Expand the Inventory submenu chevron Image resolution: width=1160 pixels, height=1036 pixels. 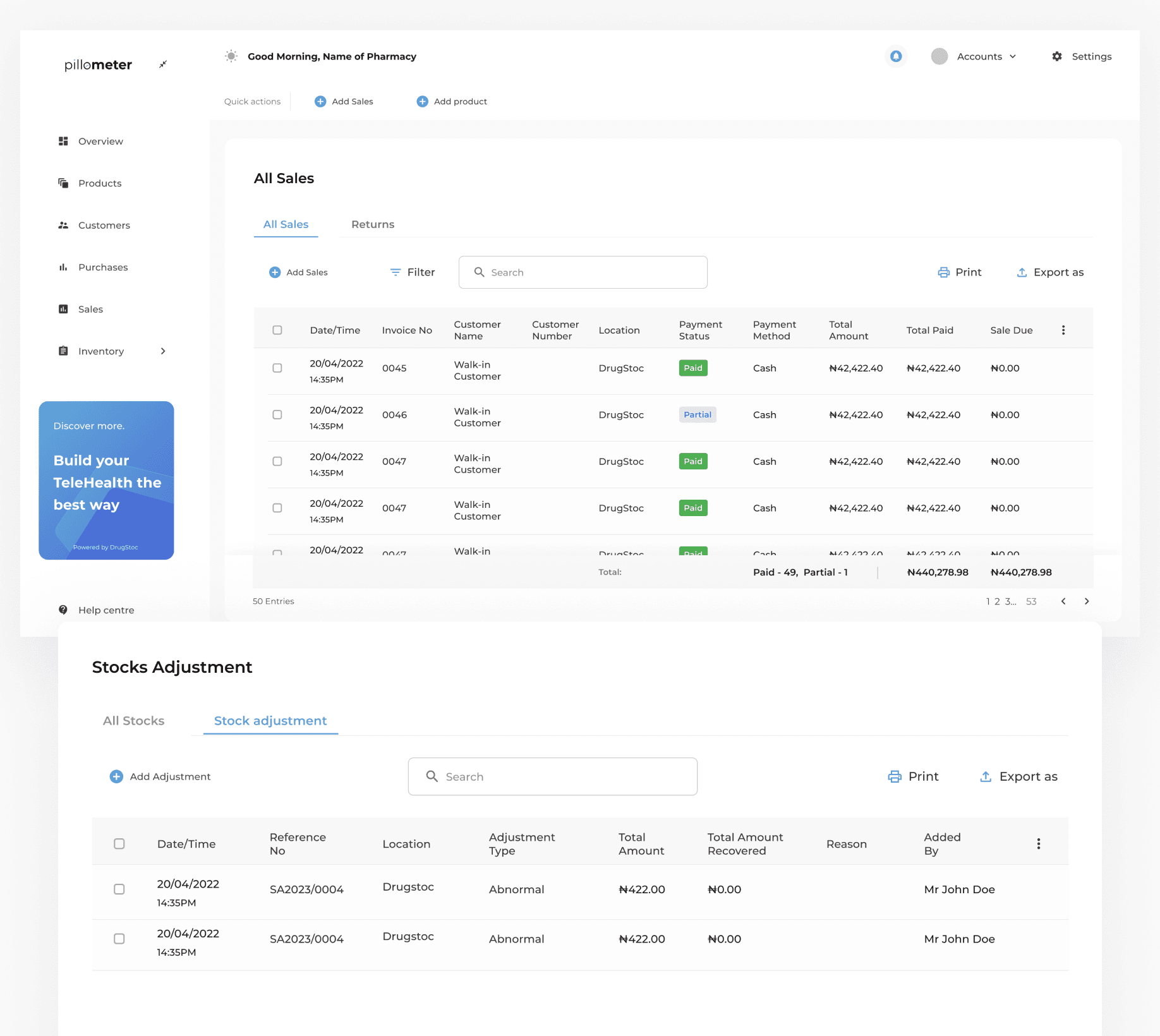pyautogui.click(x=163, y=351)
